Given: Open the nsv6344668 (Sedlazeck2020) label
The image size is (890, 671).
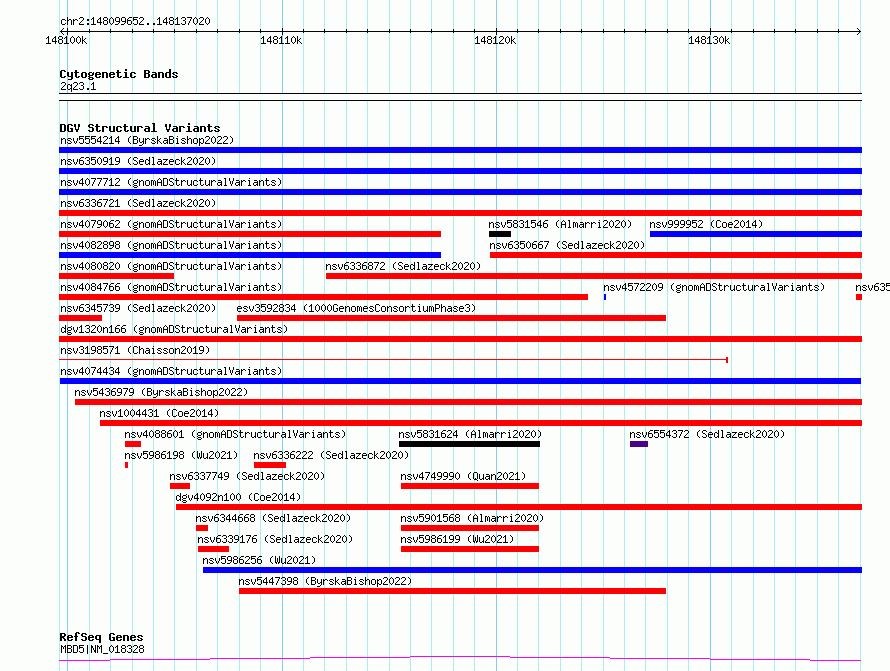Looking at the screenshot, I should click(x=273, y=518).
